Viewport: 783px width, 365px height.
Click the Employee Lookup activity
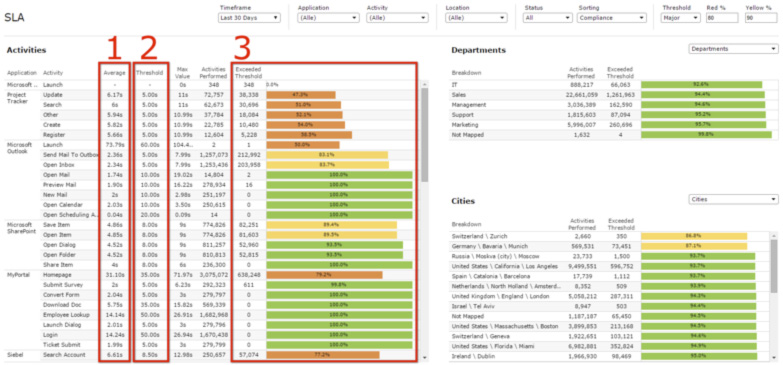[66, 315]
